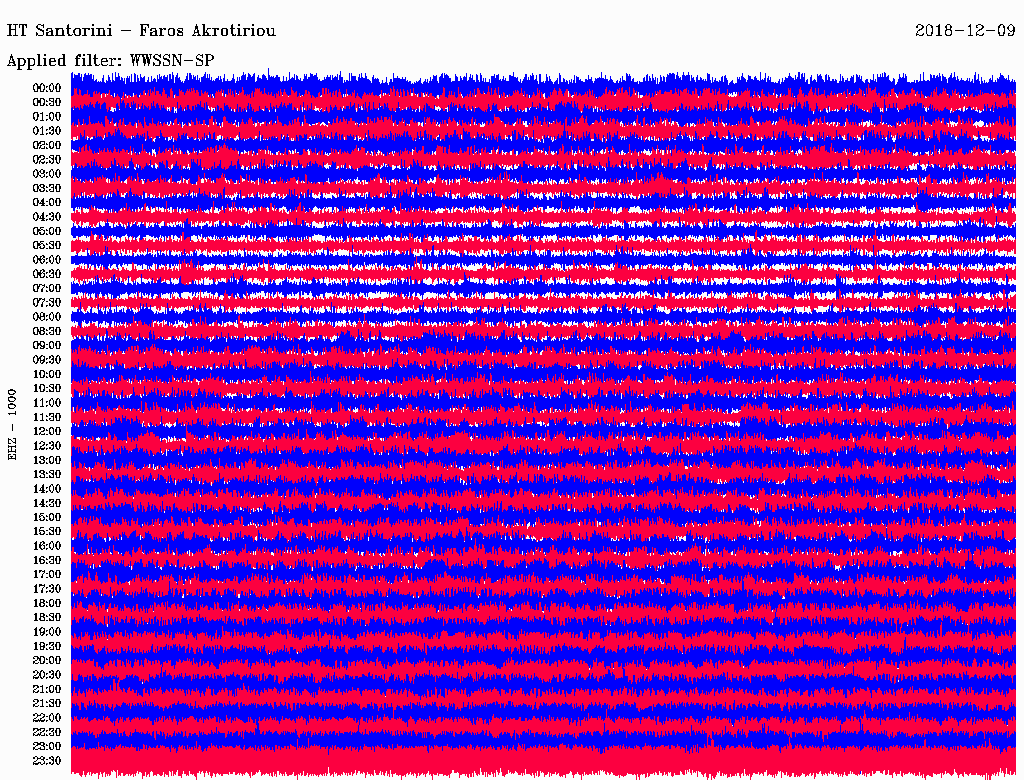Select the 03:30 time label

pyautogui.click(x=47, y=188)
